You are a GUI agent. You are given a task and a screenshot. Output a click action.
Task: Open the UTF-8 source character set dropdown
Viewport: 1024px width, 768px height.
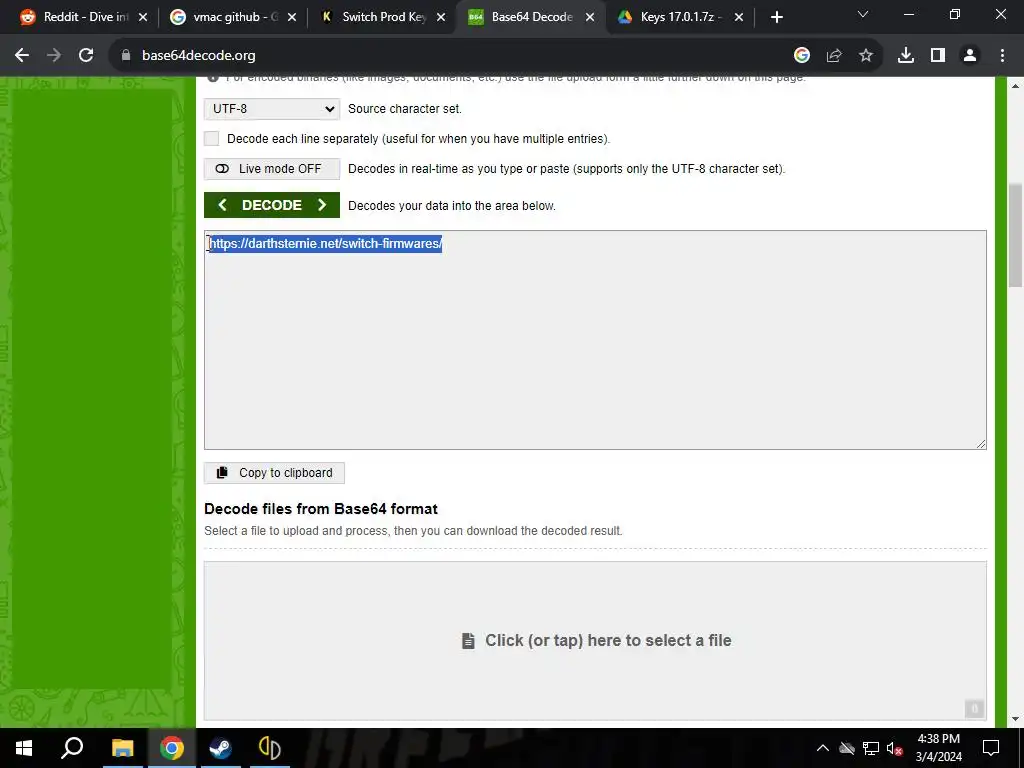(272, 109)
